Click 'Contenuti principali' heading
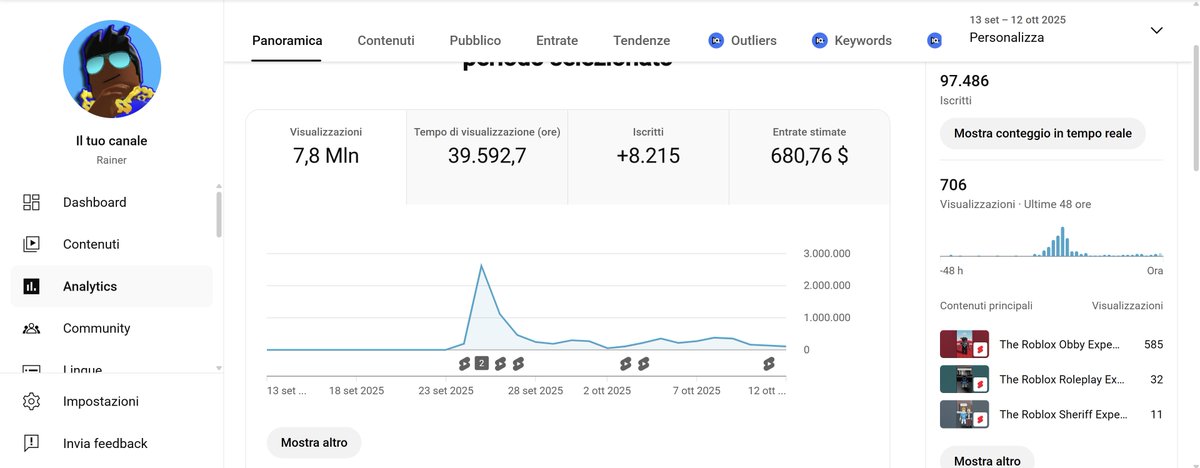Image resolution: width=1200 pixels, height=468 pixels. click(x=986, y=306)
